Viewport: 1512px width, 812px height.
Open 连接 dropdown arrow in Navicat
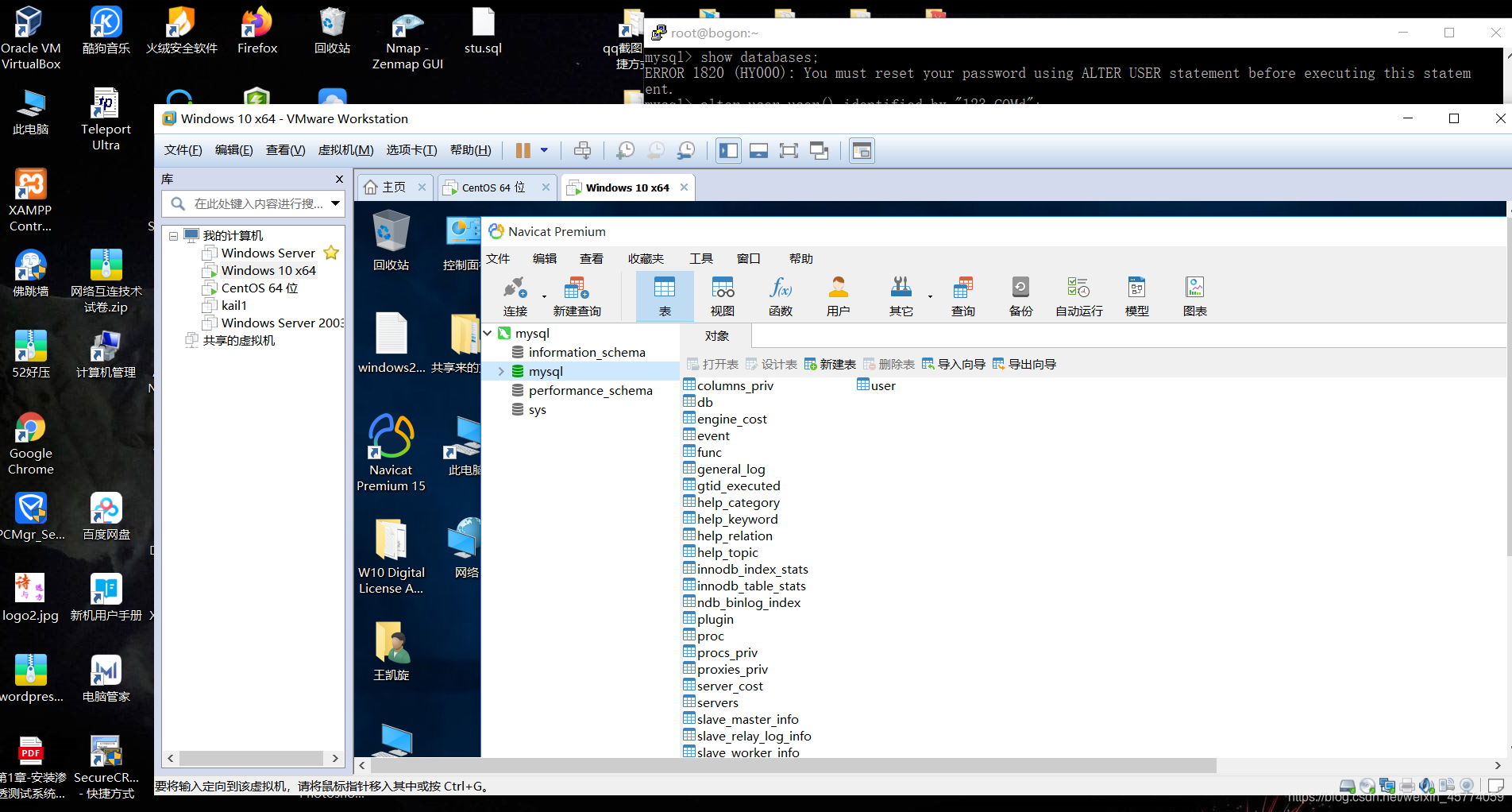(x=544, y=296)
